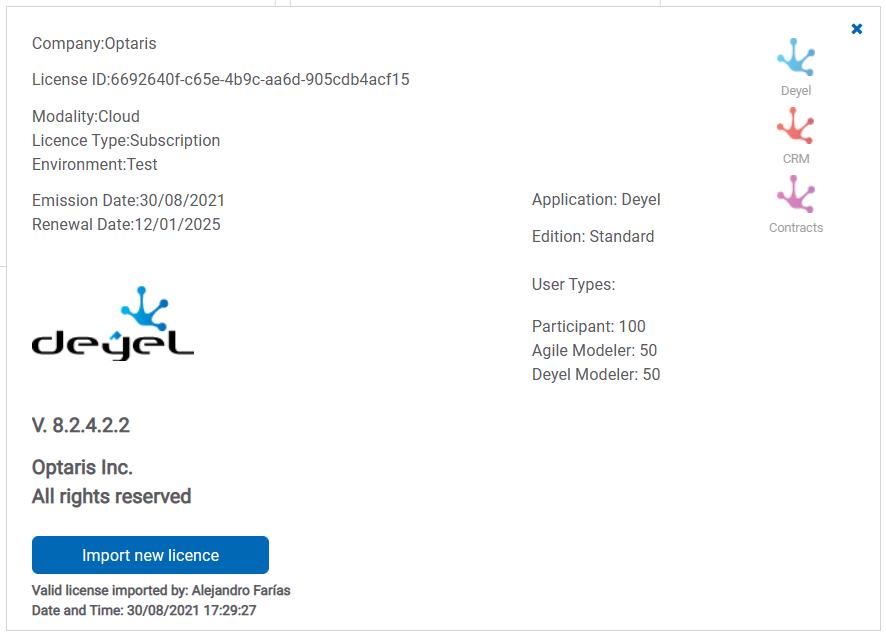Click the Application: Deyel label
This screenshot has width=886, height=637.
point(596,200)
